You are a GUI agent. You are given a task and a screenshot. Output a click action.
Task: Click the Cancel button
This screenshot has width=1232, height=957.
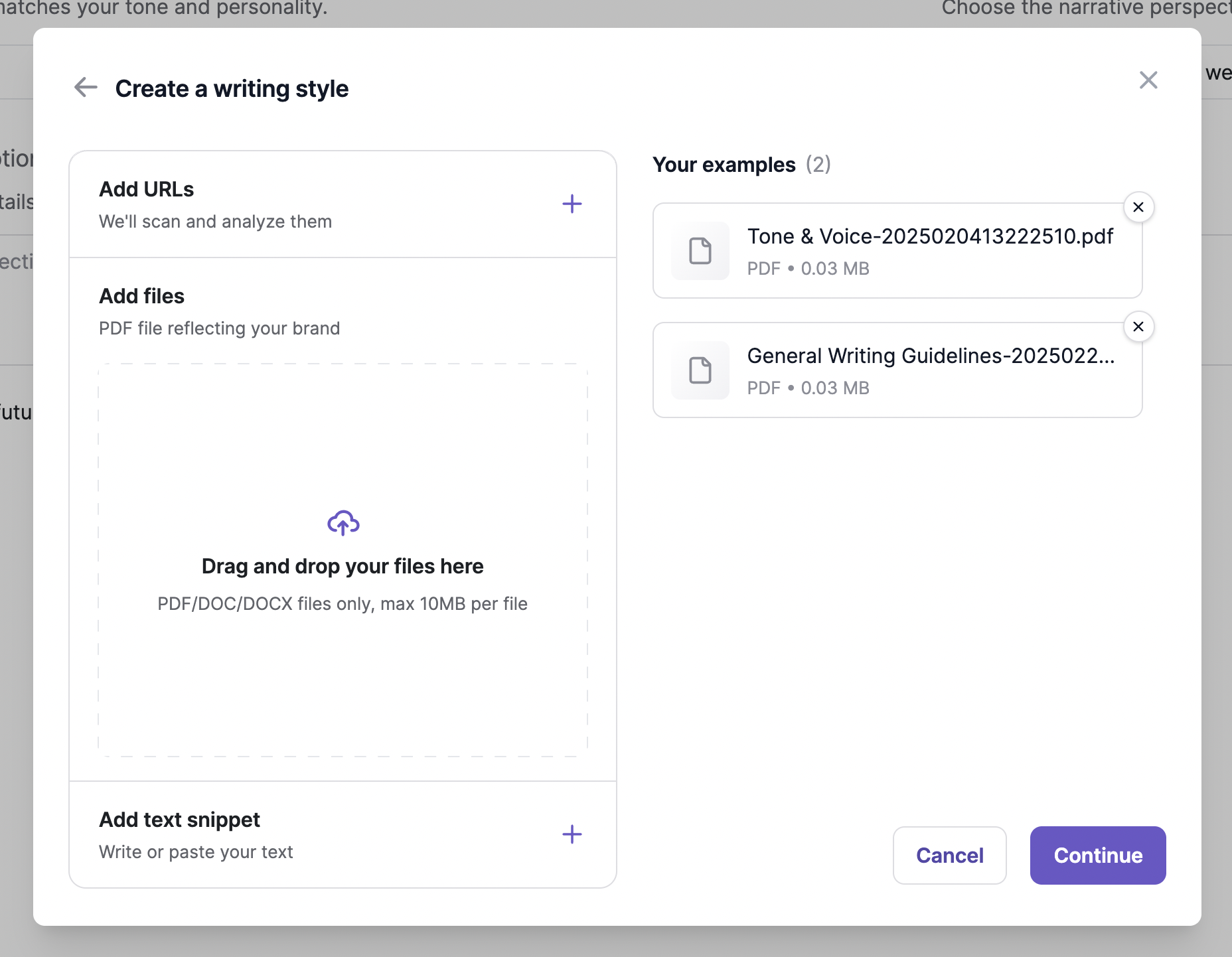tap(949, 855)
